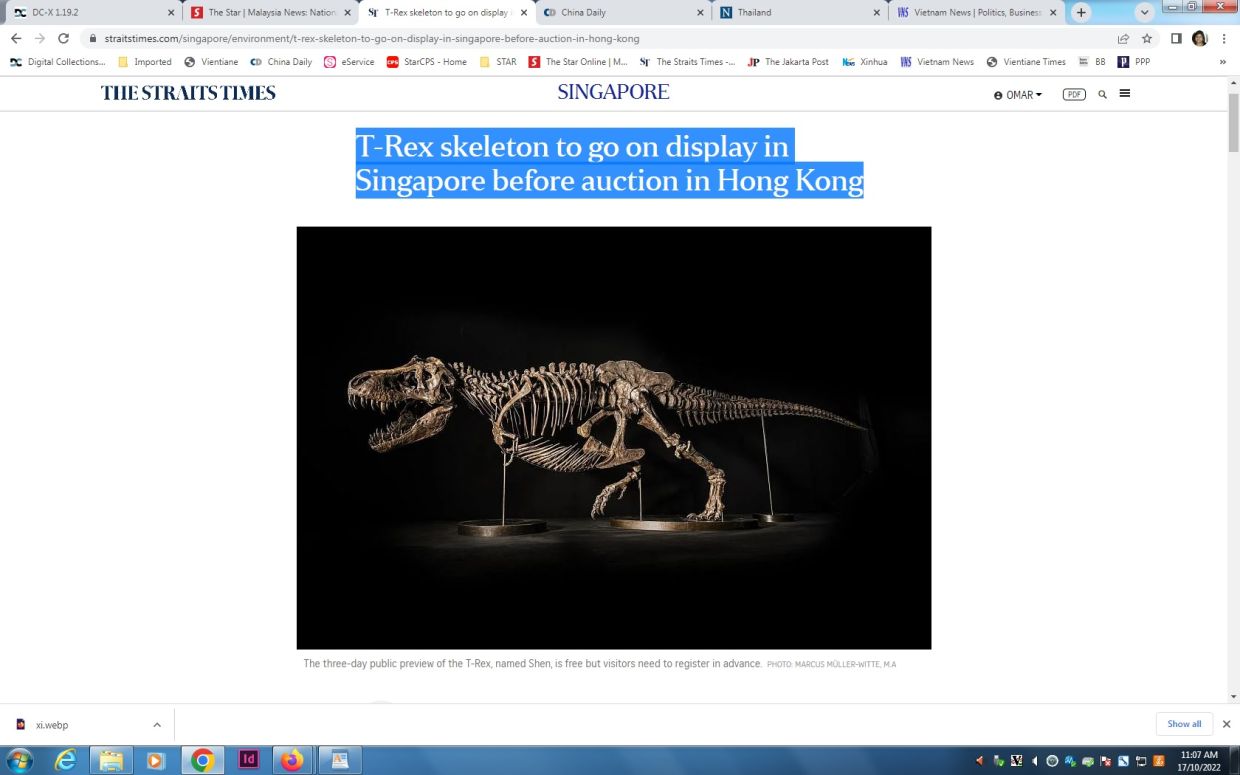Open Digital Collections bookmark
The image size is (1240, 775).
58,62
